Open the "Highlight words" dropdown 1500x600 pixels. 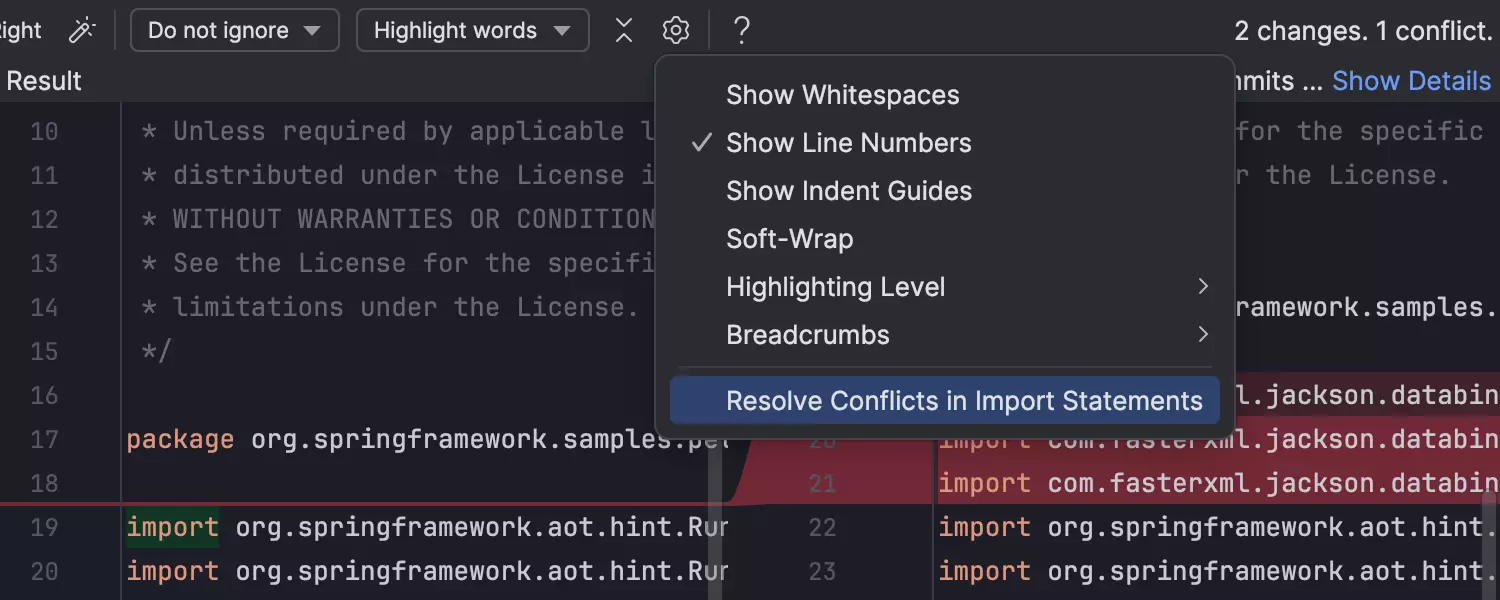pos(472,31)
